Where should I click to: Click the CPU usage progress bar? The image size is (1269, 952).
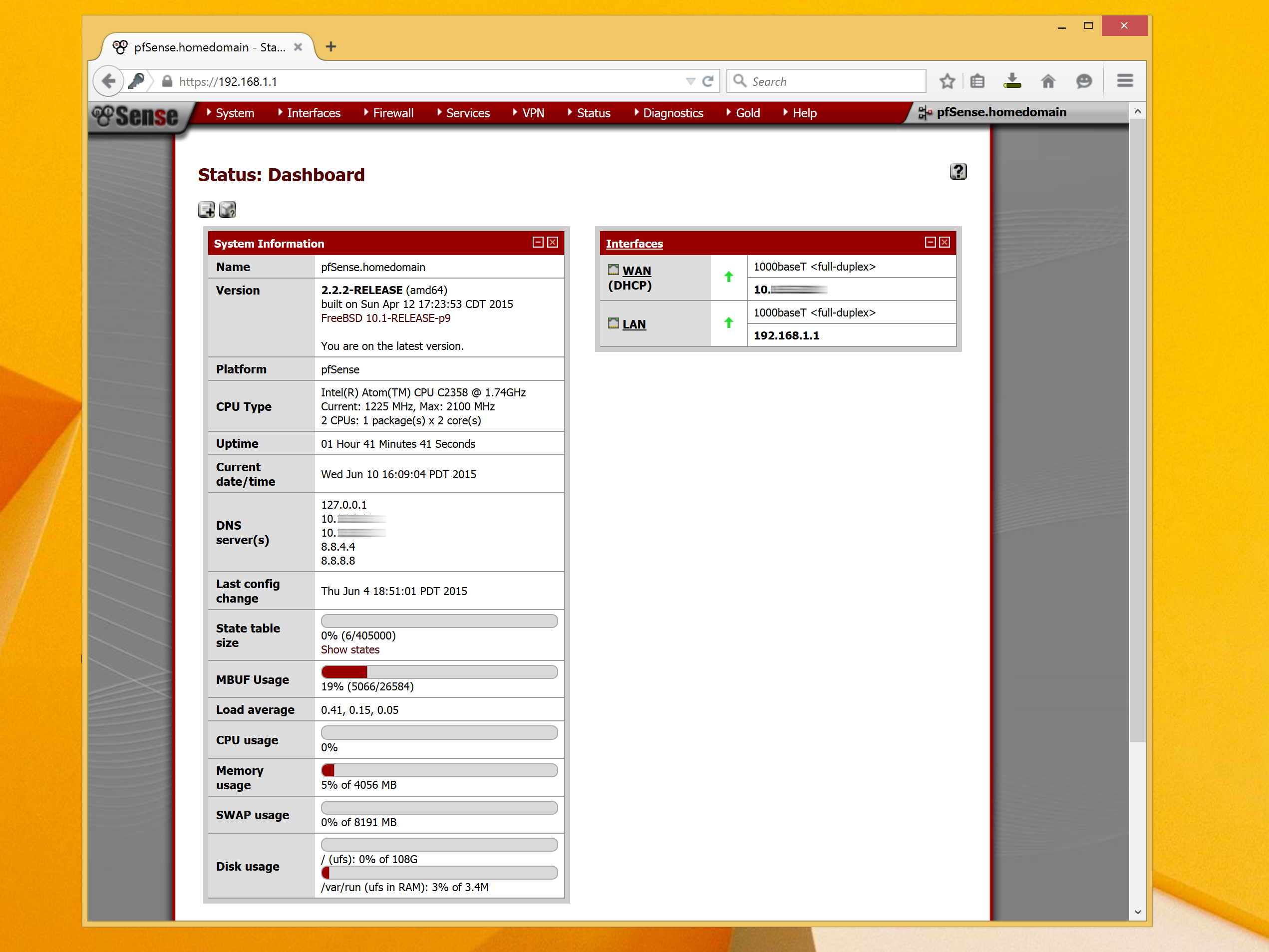(439, 733)
